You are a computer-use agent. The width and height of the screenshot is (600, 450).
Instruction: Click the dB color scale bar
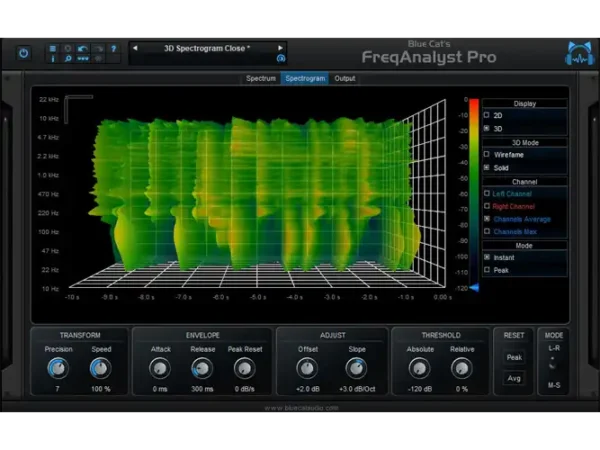coord(474,191)
